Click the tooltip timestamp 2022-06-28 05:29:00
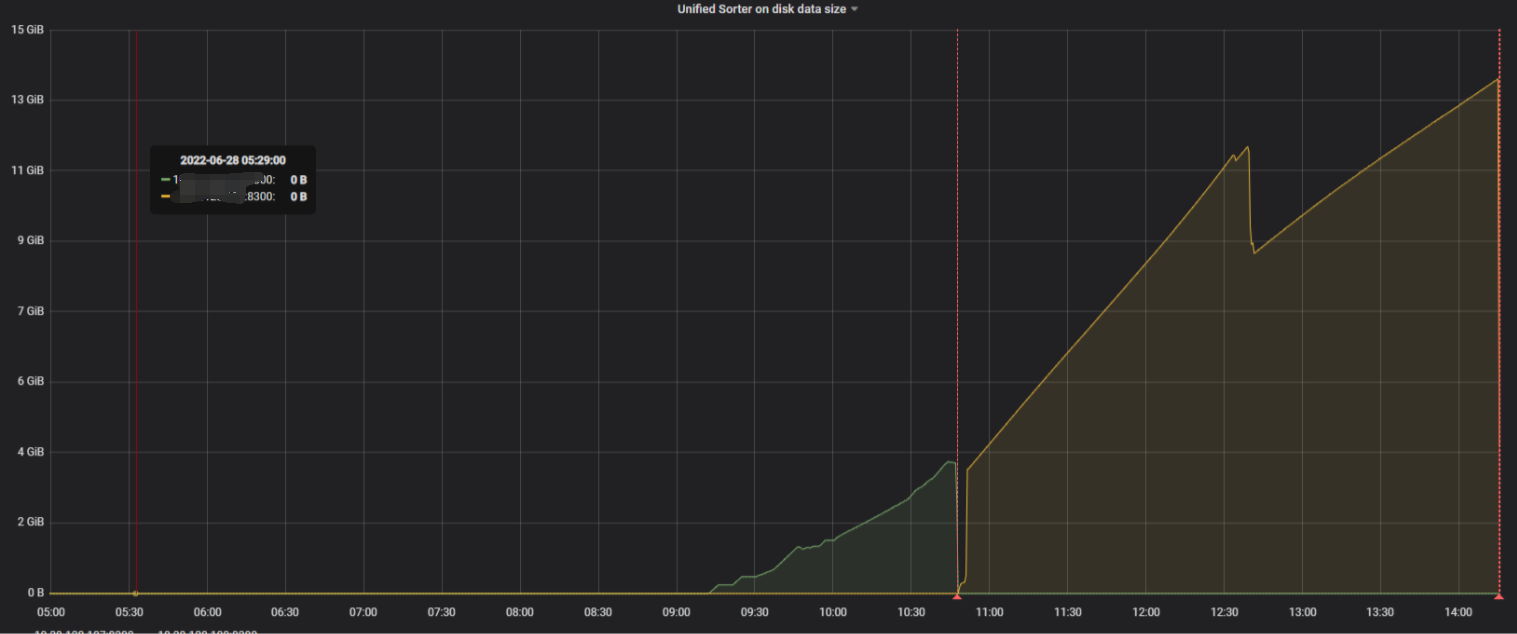This screenshot has height=634, width=1517. 232,160
